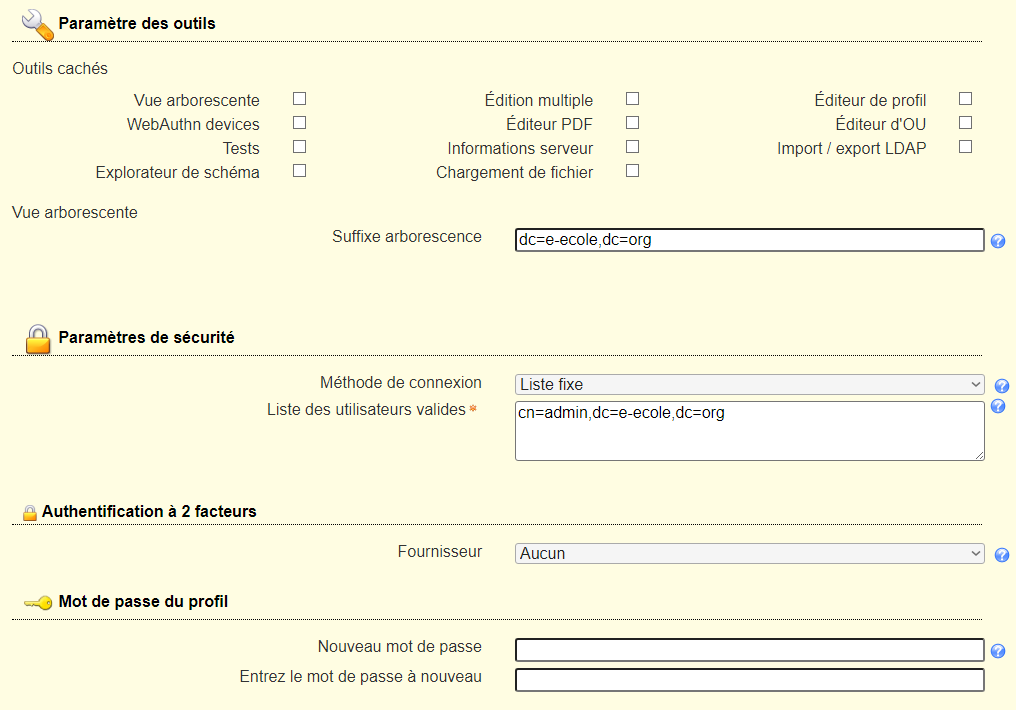Click the wrench icon of Paramètre des outils

point(37,24)
